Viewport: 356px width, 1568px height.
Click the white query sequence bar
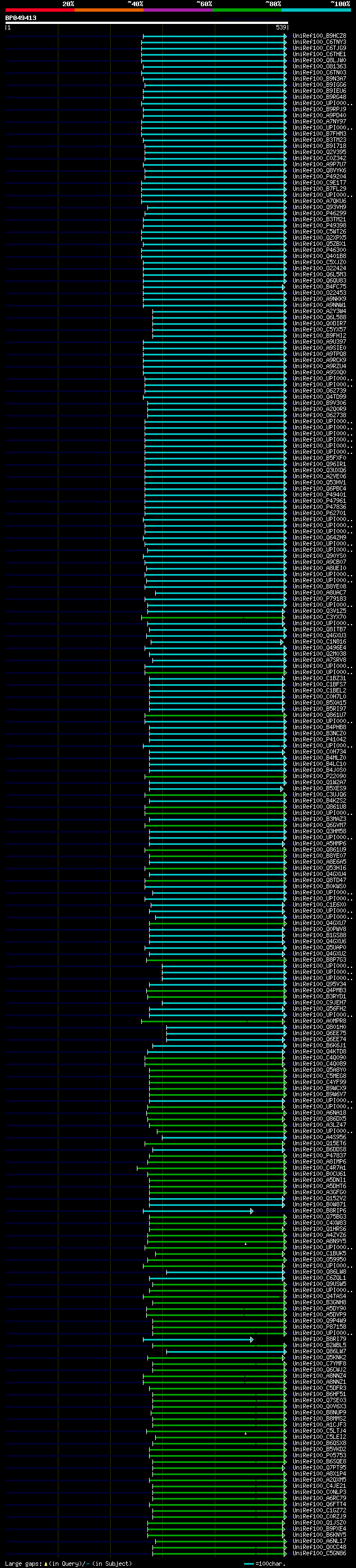pos(146,22)
